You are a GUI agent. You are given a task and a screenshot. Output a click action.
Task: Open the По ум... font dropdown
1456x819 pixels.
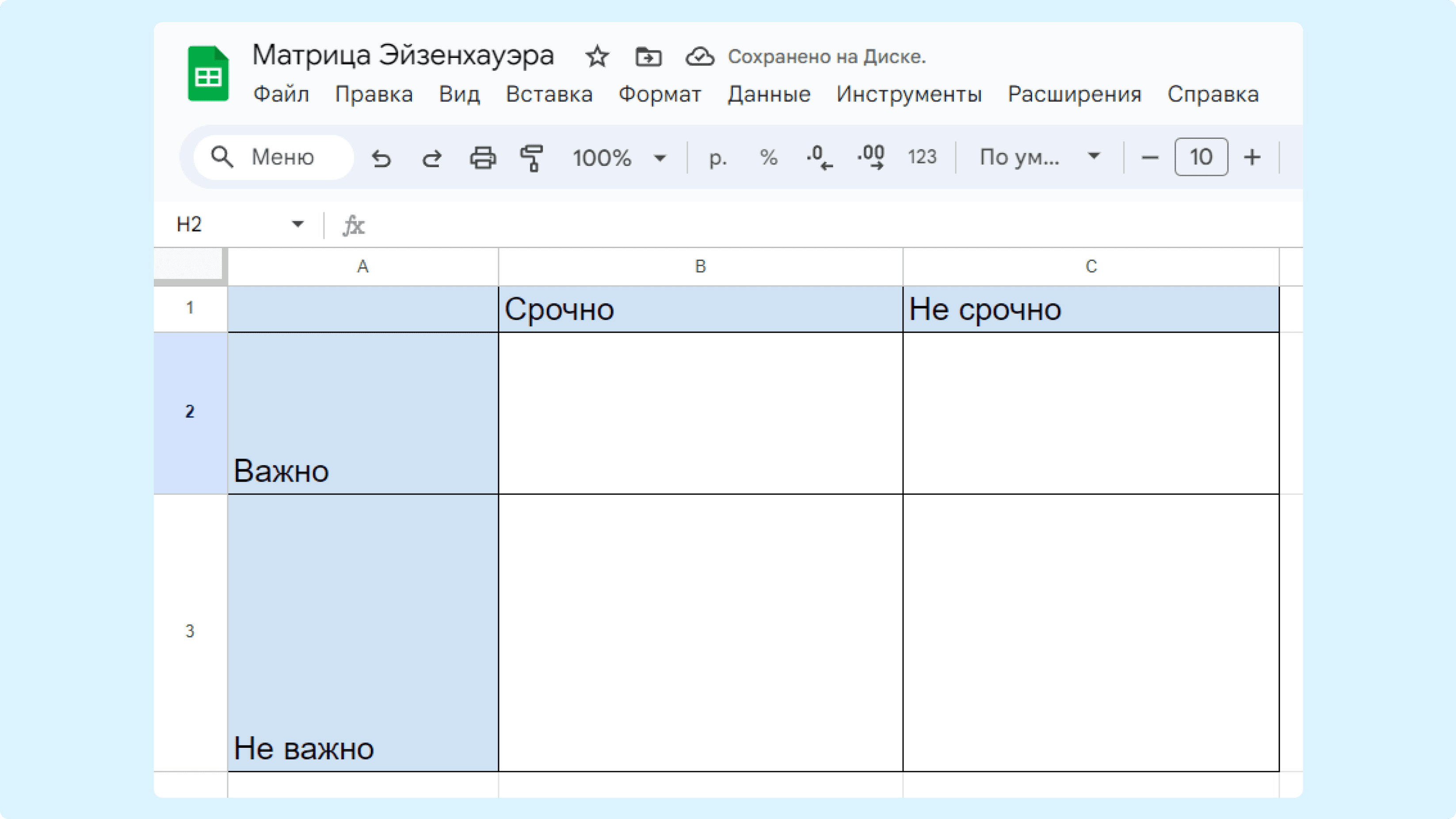pos(1040,157)
